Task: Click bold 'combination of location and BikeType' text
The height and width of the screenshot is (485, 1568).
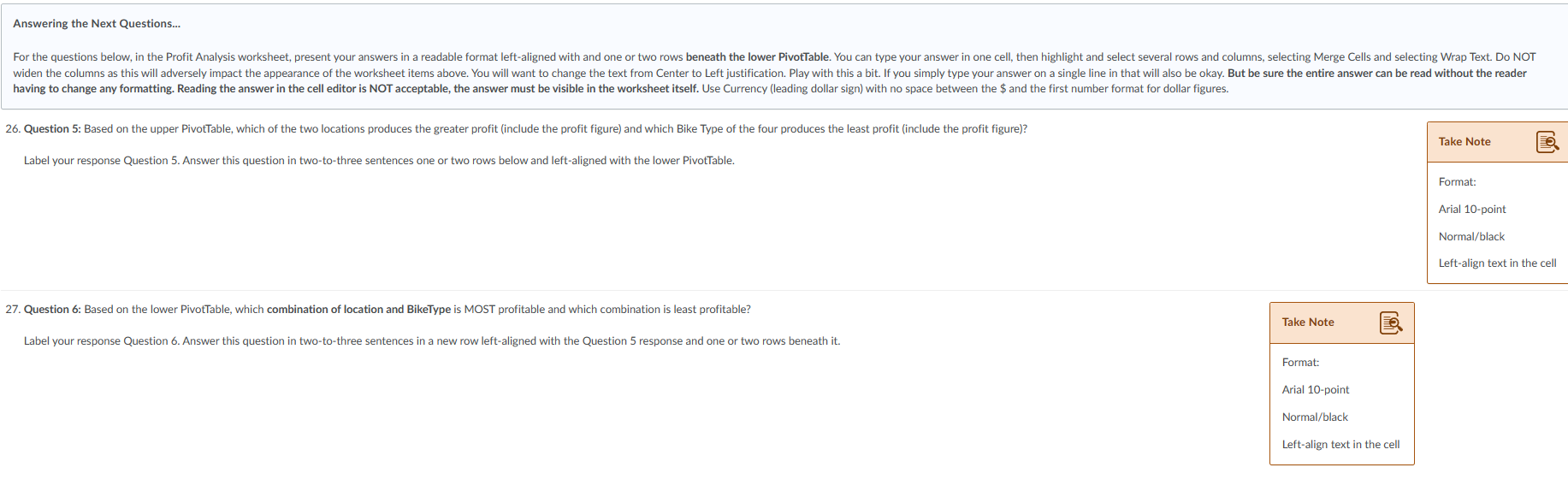Action: [x=358, y=310]
